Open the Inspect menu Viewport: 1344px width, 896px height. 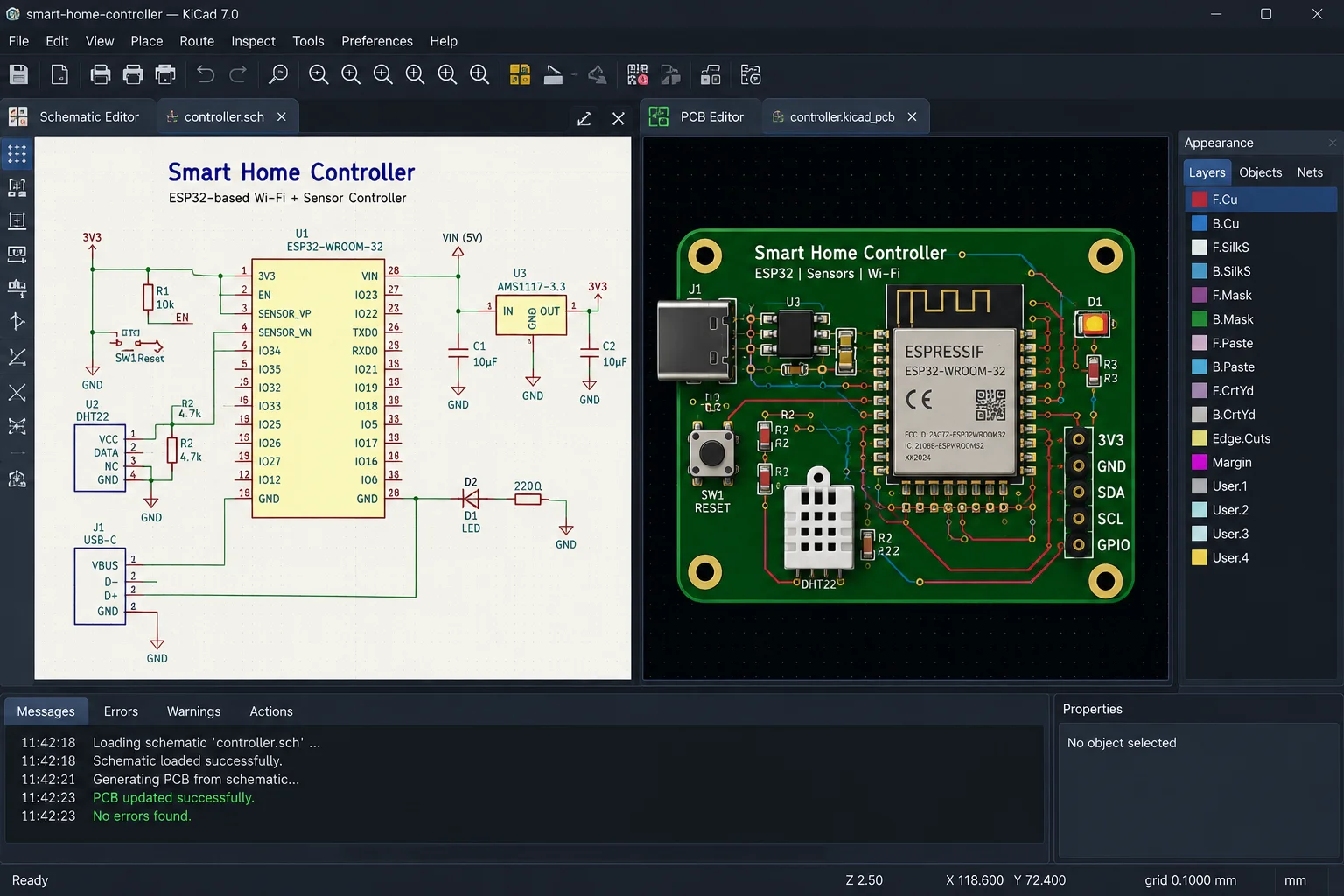pos(253,41)
